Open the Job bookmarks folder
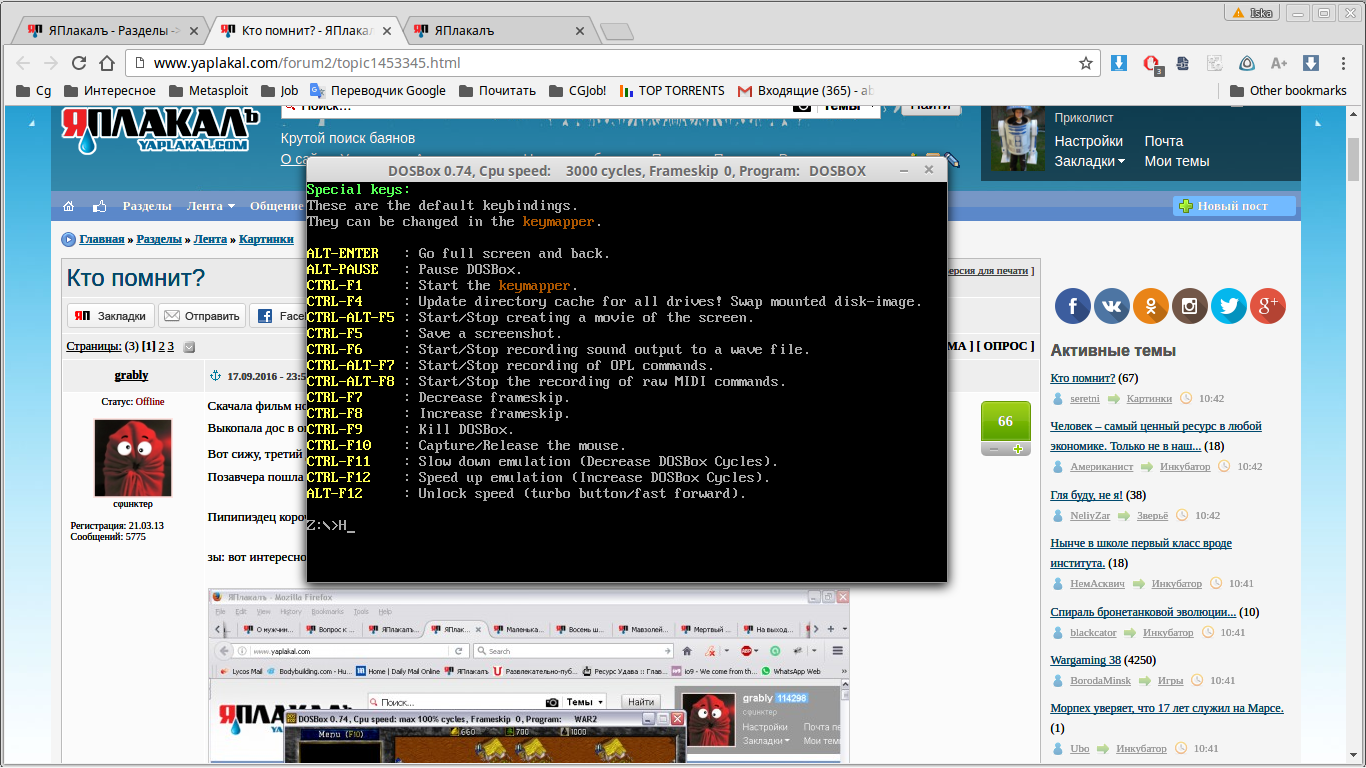 pos(279,91)
